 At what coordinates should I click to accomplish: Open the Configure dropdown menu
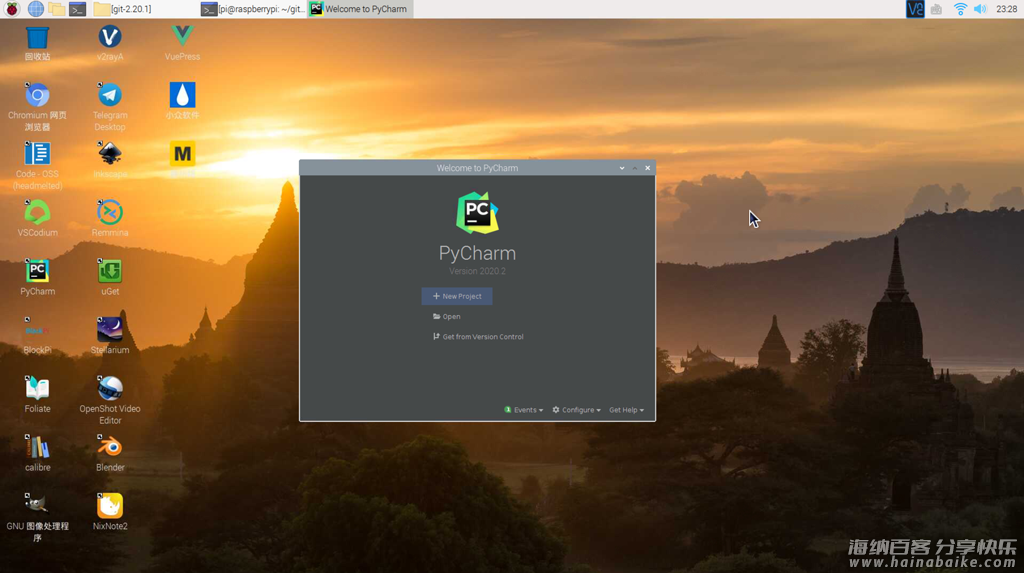(x=577, y=410)
